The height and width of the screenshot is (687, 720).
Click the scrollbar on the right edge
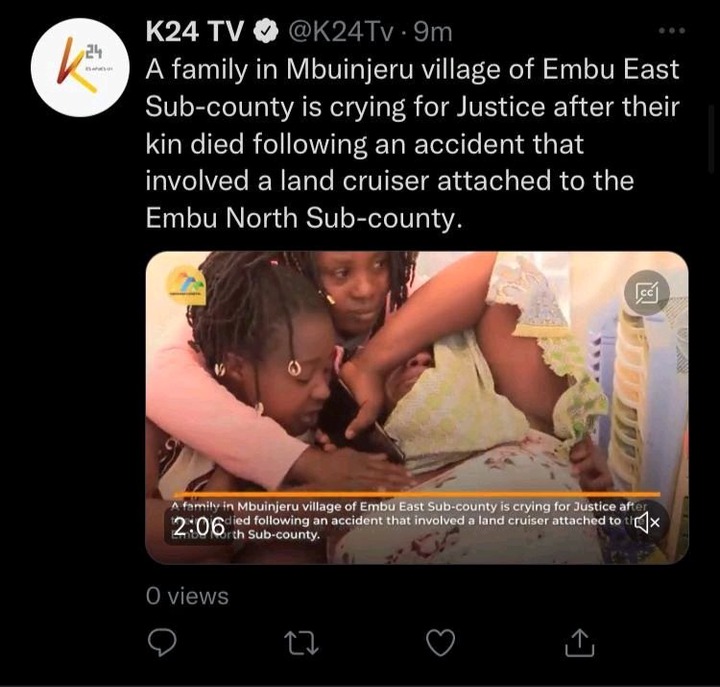coord(711,138)
